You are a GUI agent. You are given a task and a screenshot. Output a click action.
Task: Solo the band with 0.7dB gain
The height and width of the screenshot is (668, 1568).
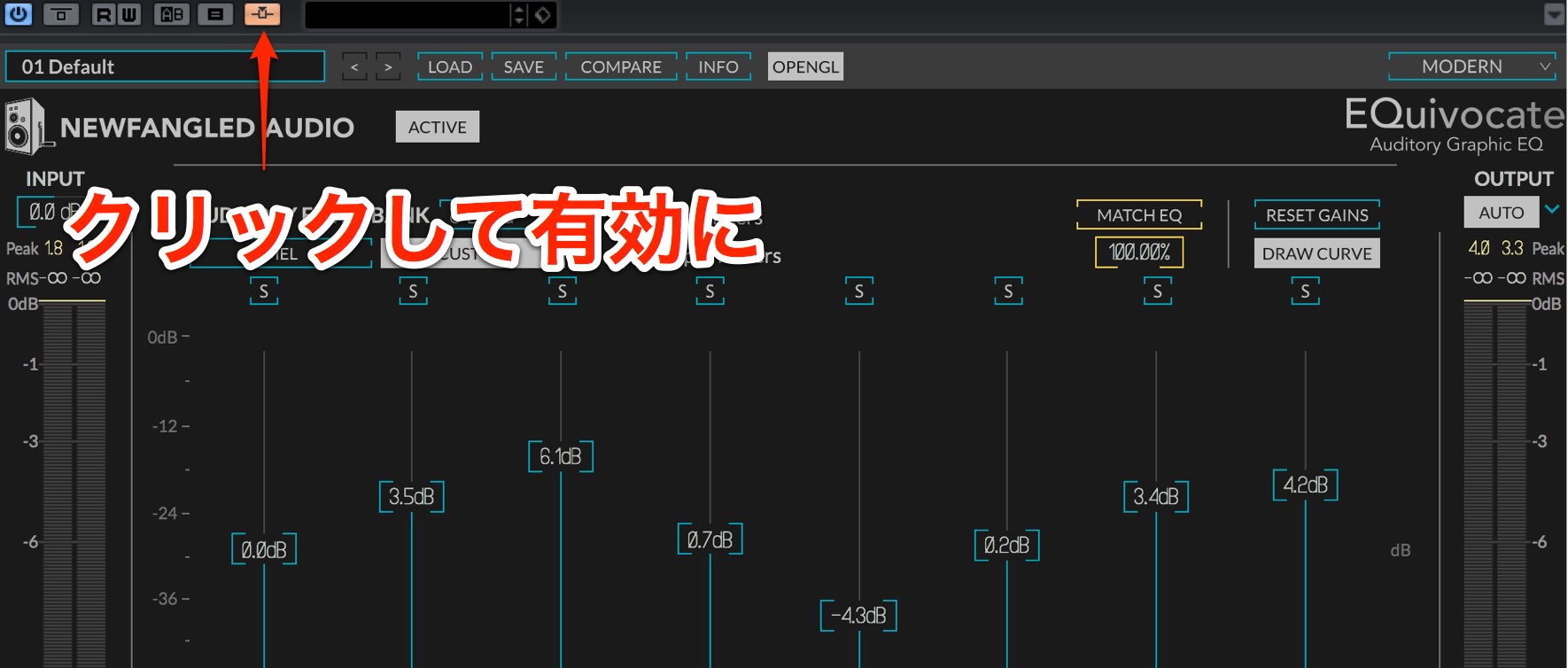(x=710, y=291)
